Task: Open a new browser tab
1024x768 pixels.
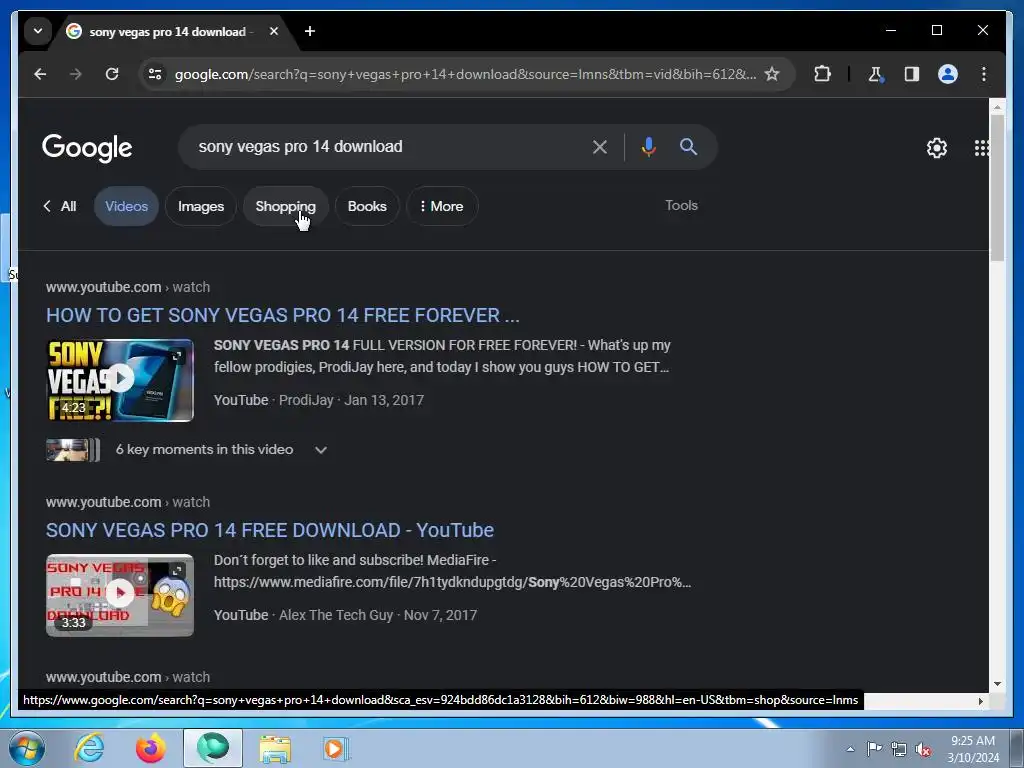Action: click(310, 31)
